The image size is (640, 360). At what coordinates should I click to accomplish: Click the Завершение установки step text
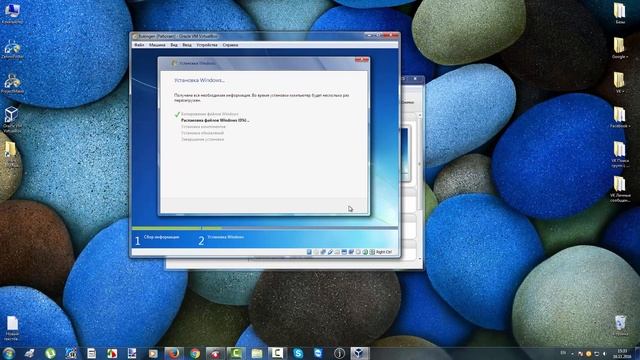(202, 139)
